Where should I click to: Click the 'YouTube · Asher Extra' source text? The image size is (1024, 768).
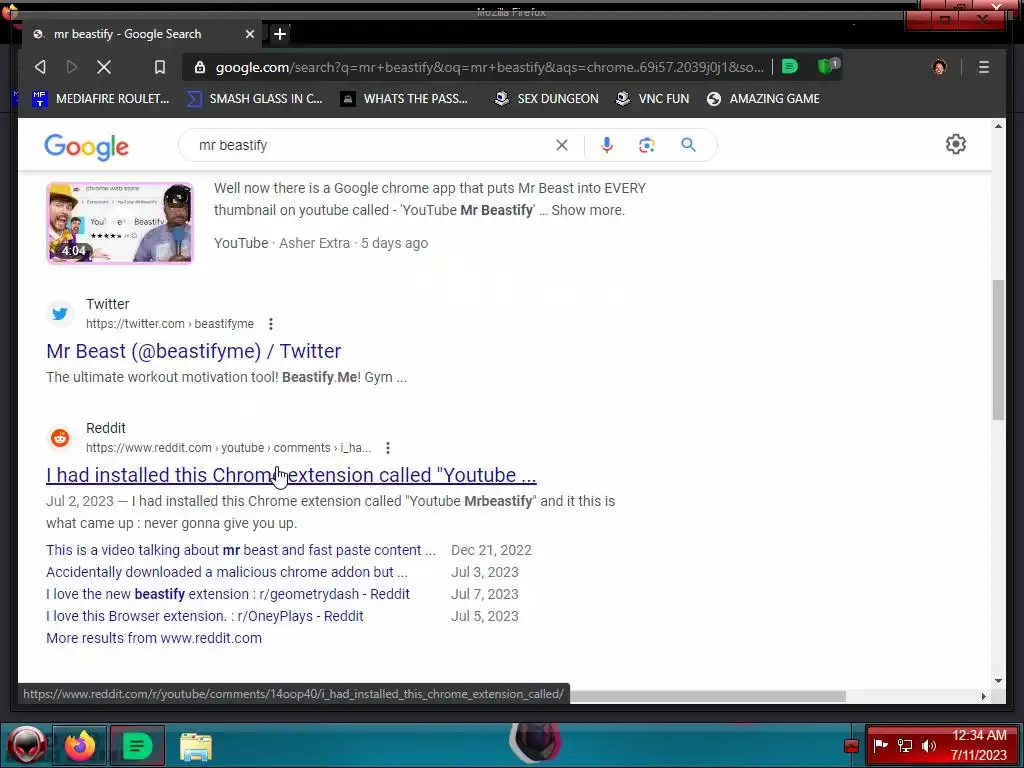[x=282, y=243]
